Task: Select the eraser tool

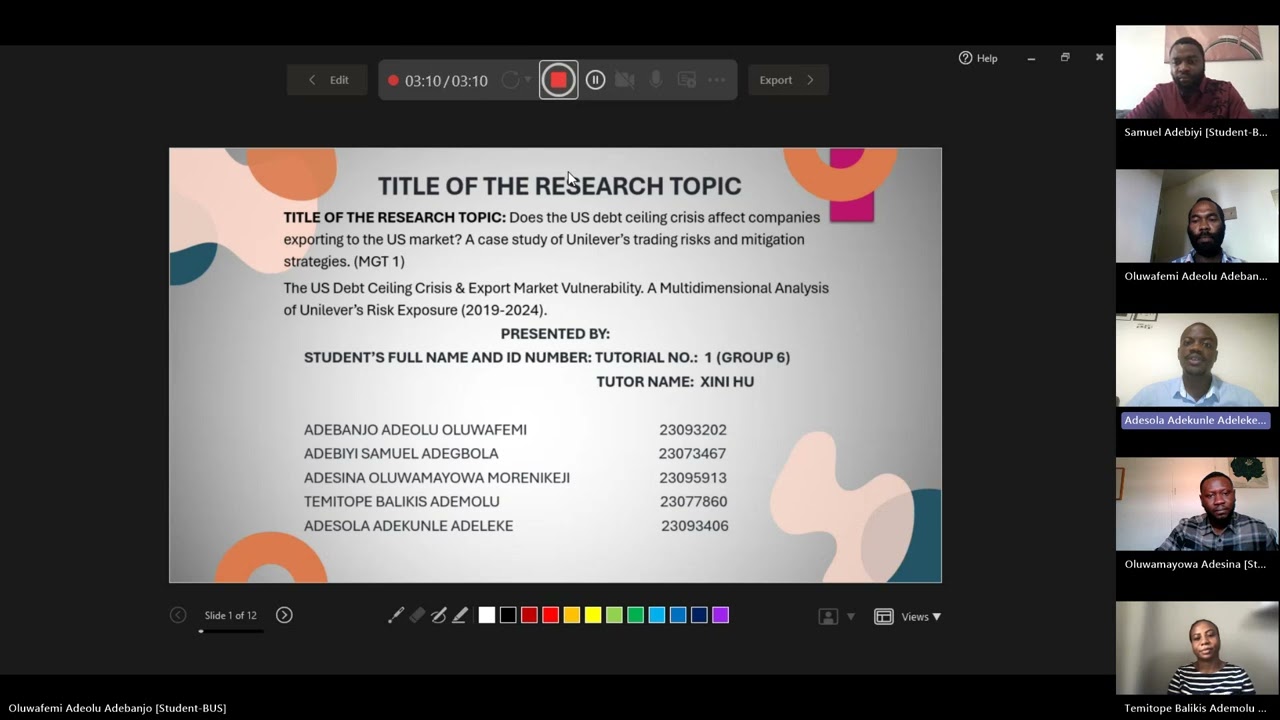Action: pyautogui.click(x=417, y=615)
